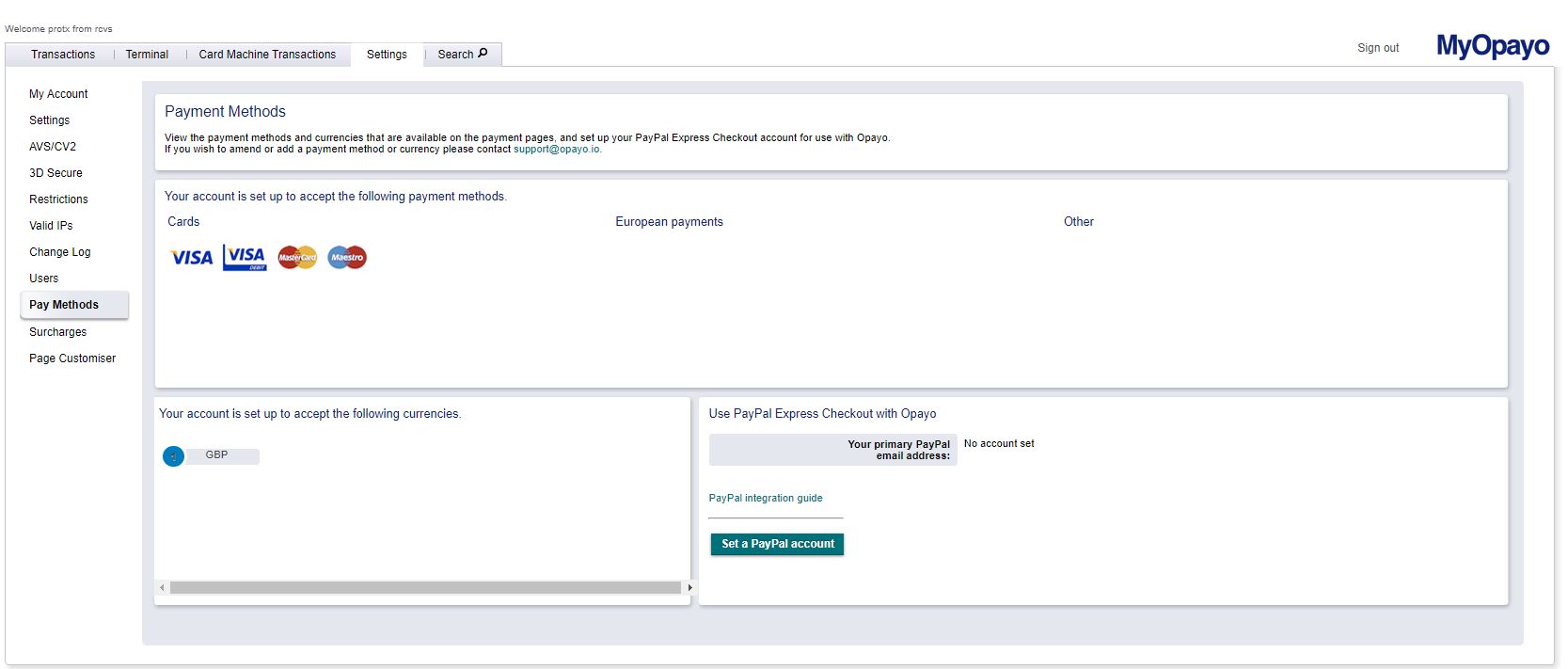Screen dimensions: 1568x669
Task: Click Welcome protx from rcvs text
Action: [x=58, y=29]
